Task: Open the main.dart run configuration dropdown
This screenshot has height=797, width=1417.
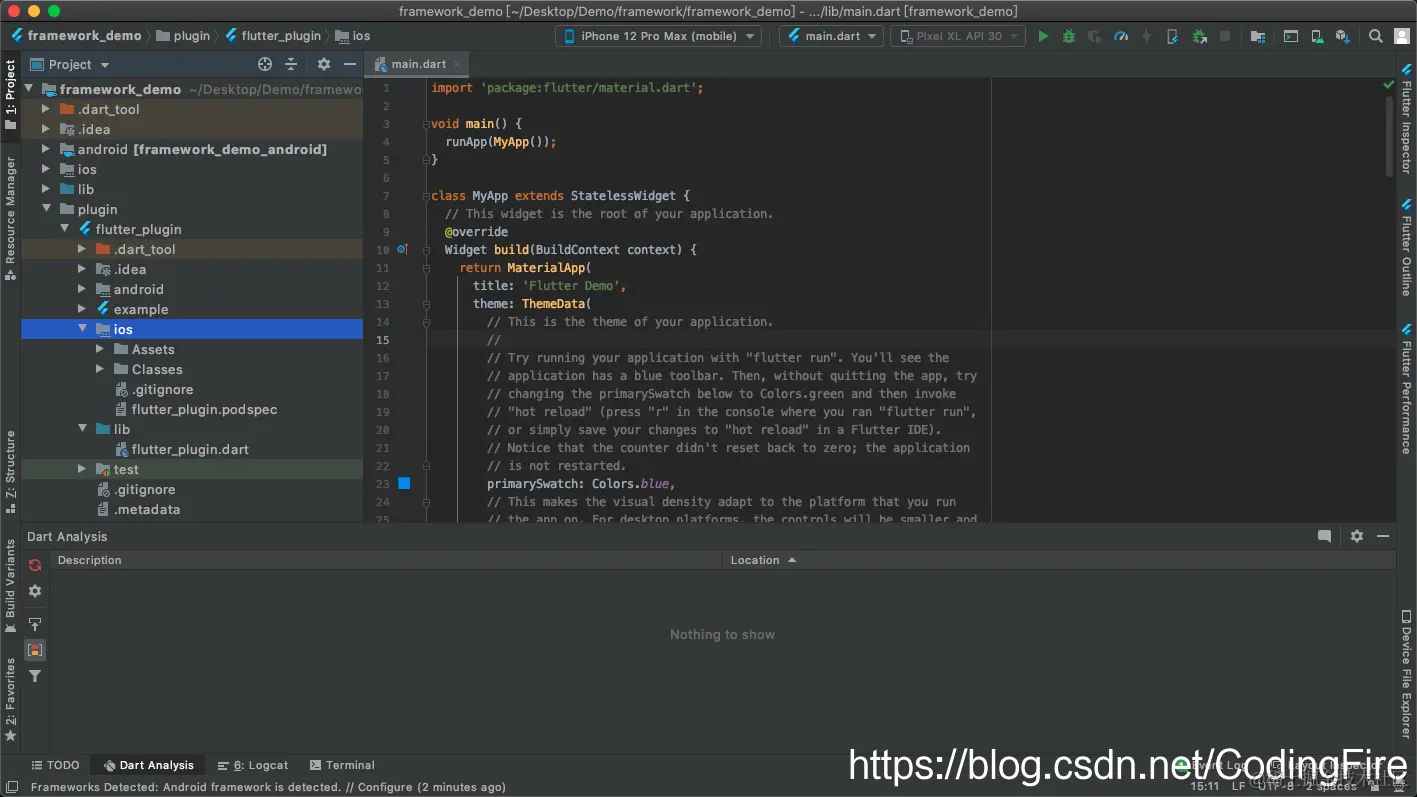Action: [x=832, y=36]
